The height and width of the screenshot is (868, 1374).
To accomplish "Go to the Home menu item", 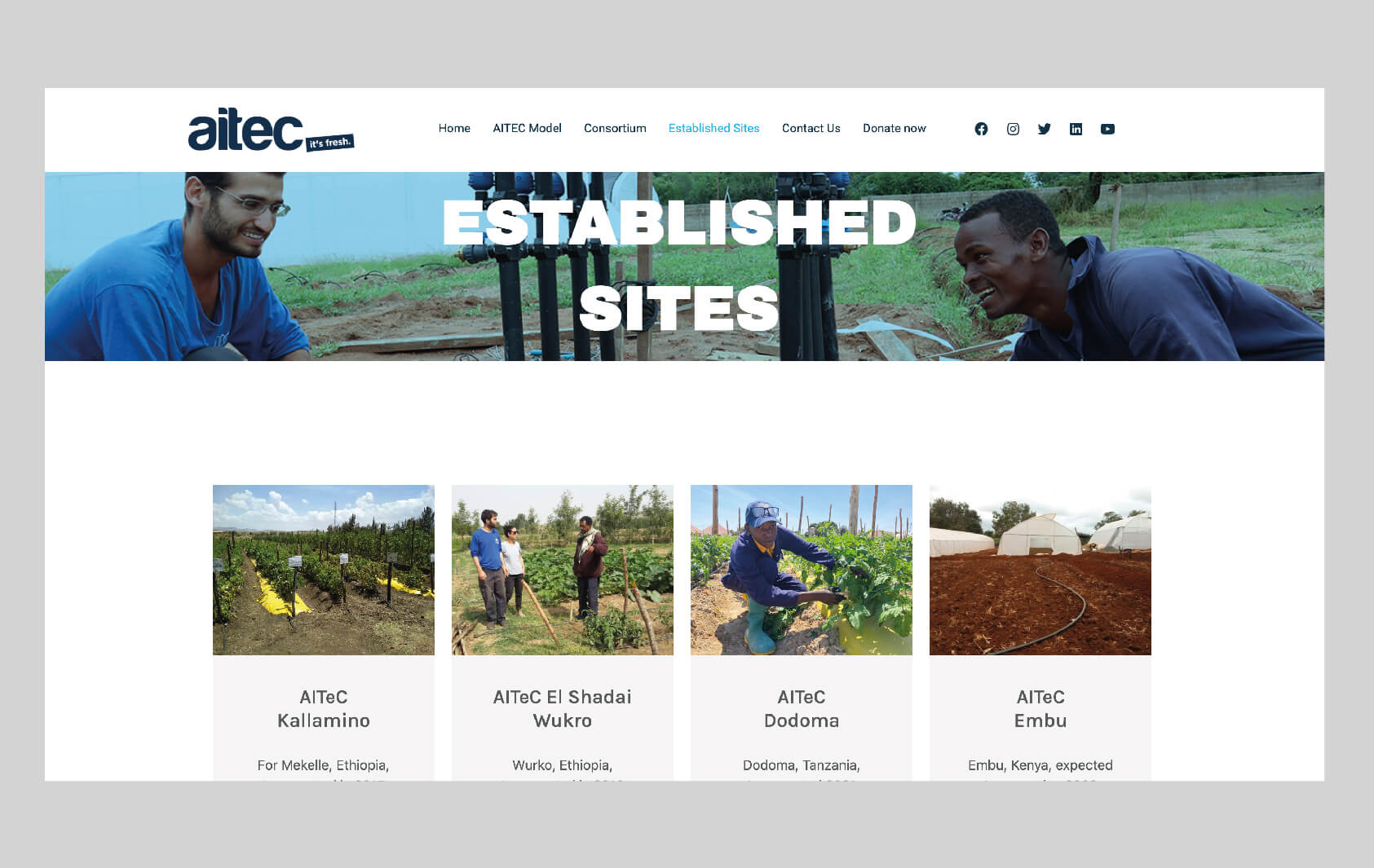I will pyautogui.click(x=454, y=128).
